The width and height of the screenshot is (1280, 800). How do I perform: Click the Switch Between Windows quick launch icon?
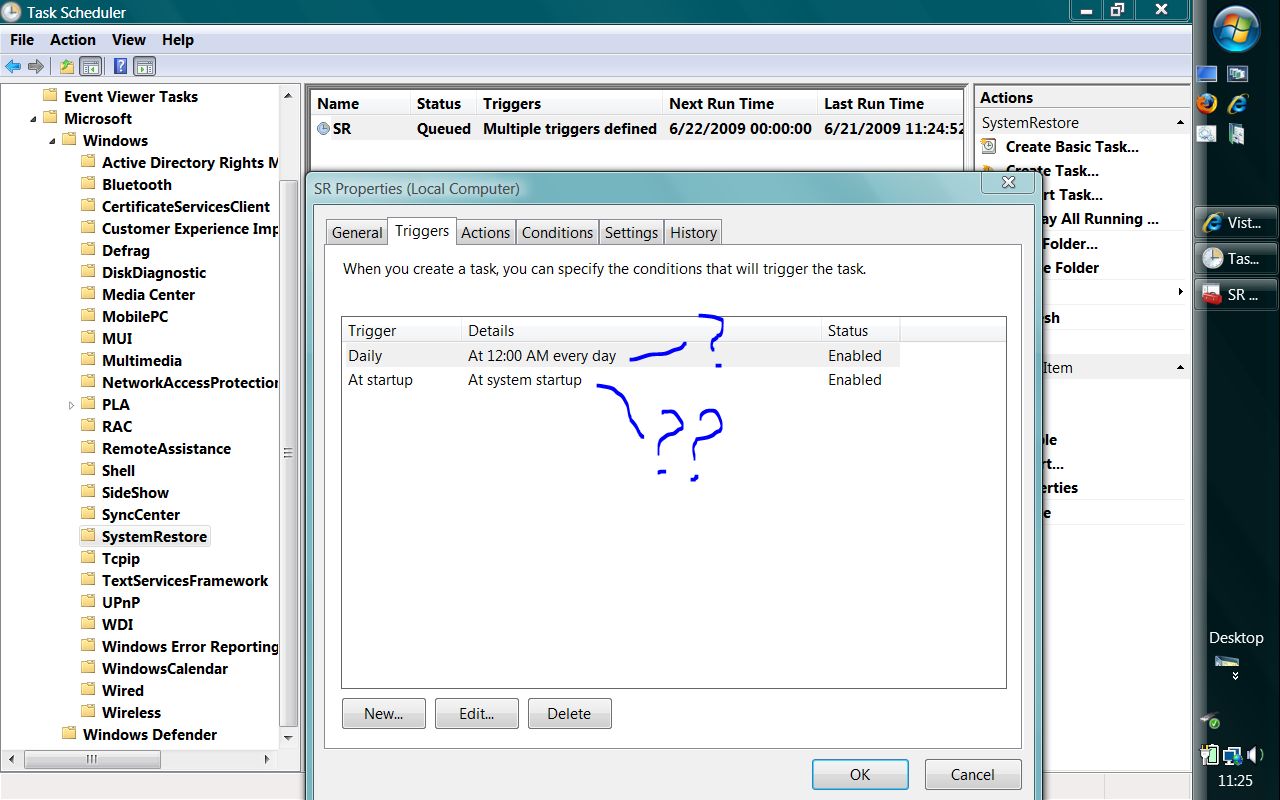pyautogui.click(x=1238, y=74)
